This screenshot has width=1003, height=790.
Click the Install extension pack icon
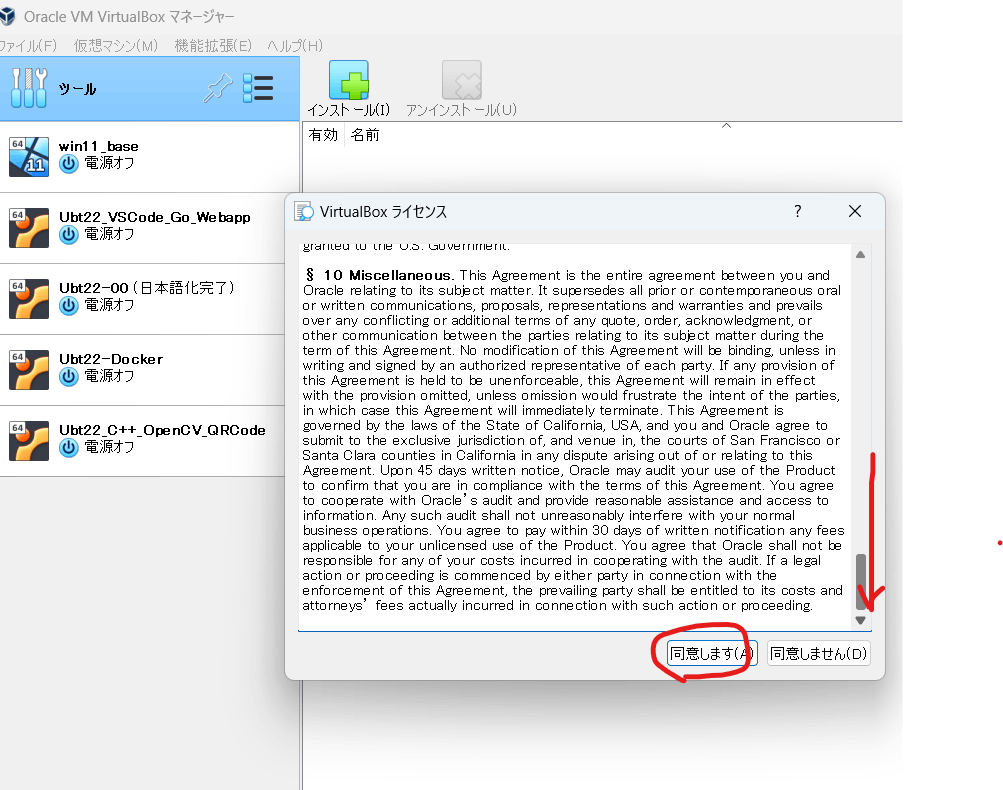coord(349,80)
